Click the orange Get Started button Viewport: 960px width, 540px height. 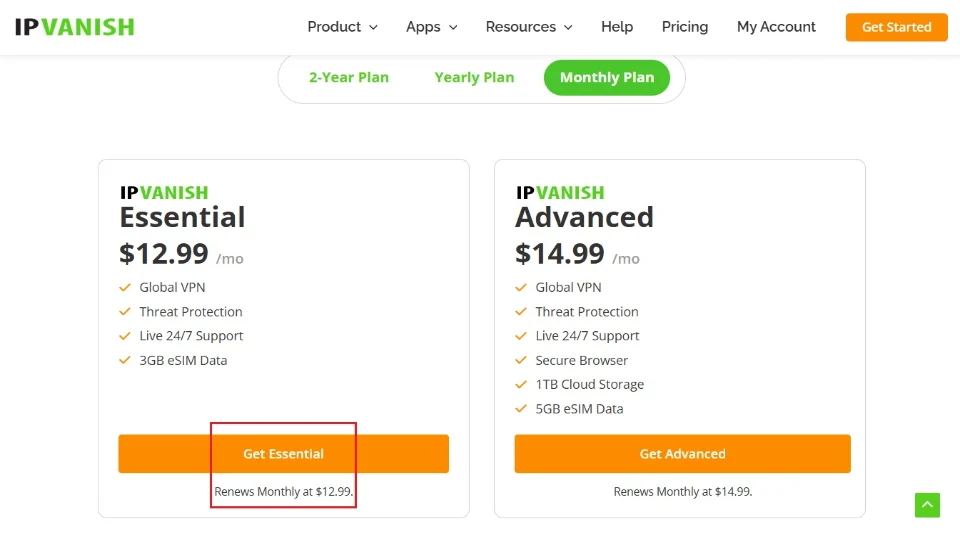click(896, 27)
